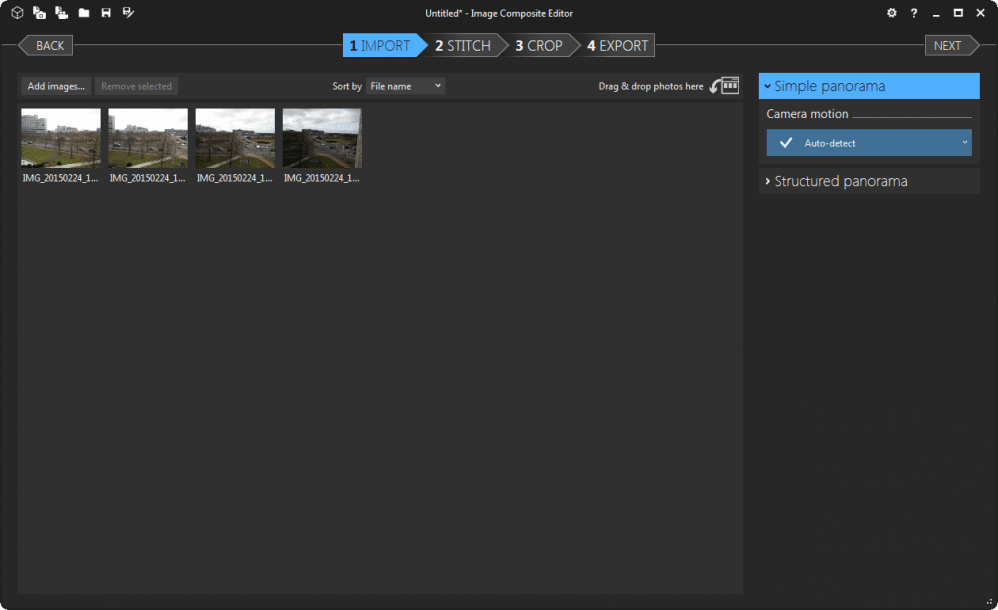Start a new panorama project

tap(17, 13)
